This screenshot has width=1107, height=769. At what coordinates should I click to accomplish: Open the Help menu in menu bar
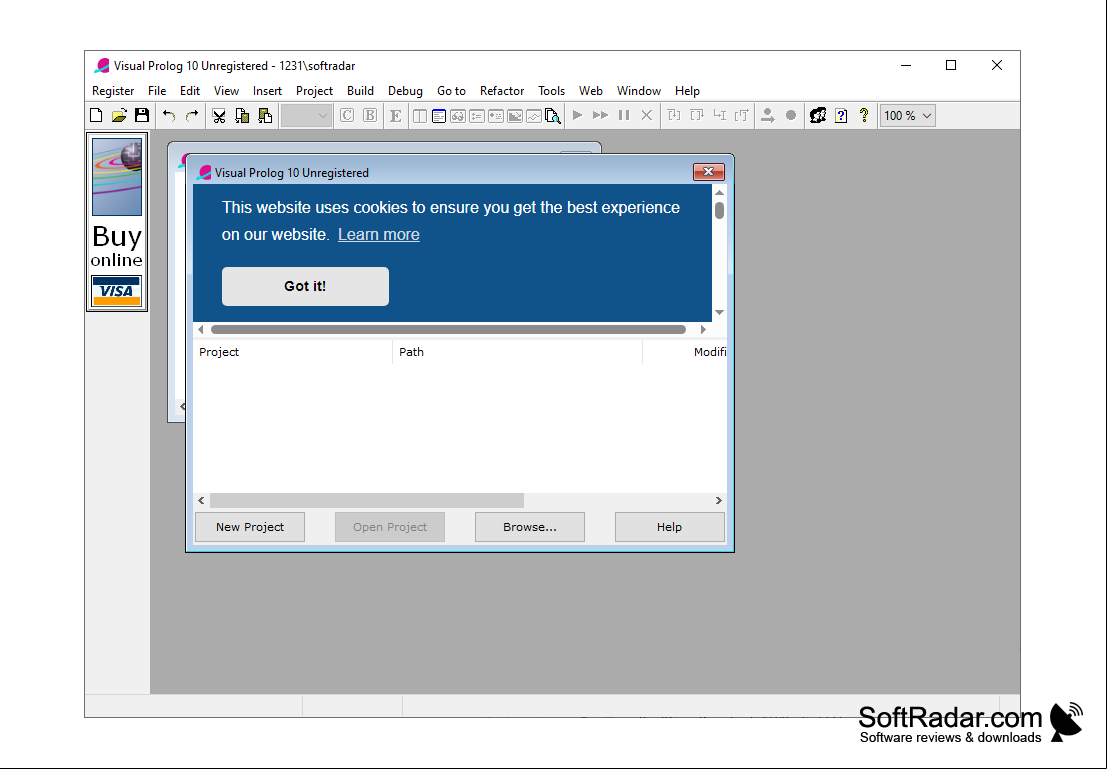pyautogui.click(x=687, y=90)
